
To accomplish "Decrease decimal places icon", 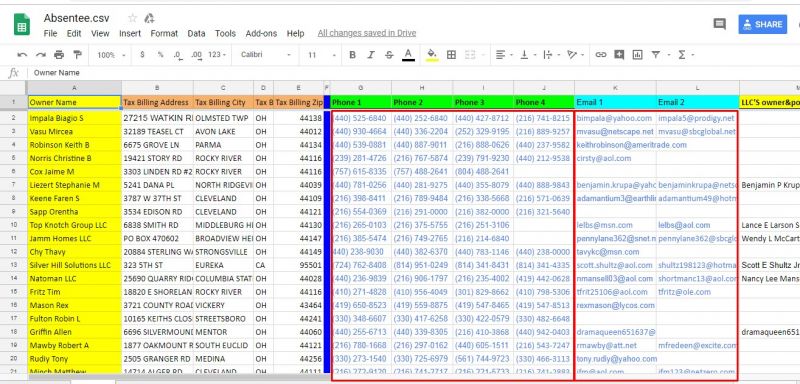I will [x=178, y=55].
